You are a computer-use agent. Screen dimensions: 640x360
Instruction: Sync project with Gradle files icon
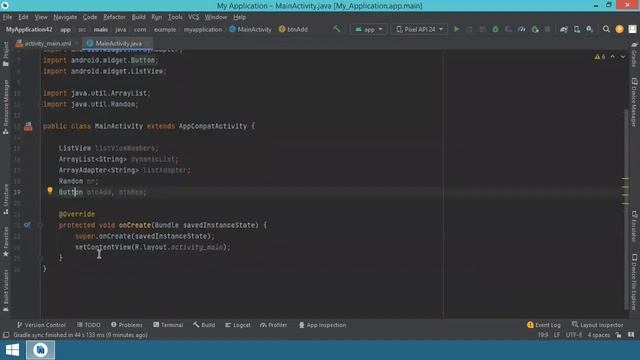coord(564,29)
